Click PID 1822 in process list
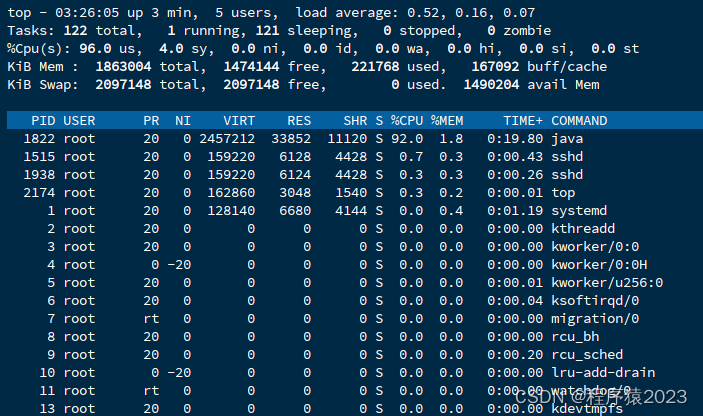The width and height of the screenshot is (703, 416). [x=39, y=139]
